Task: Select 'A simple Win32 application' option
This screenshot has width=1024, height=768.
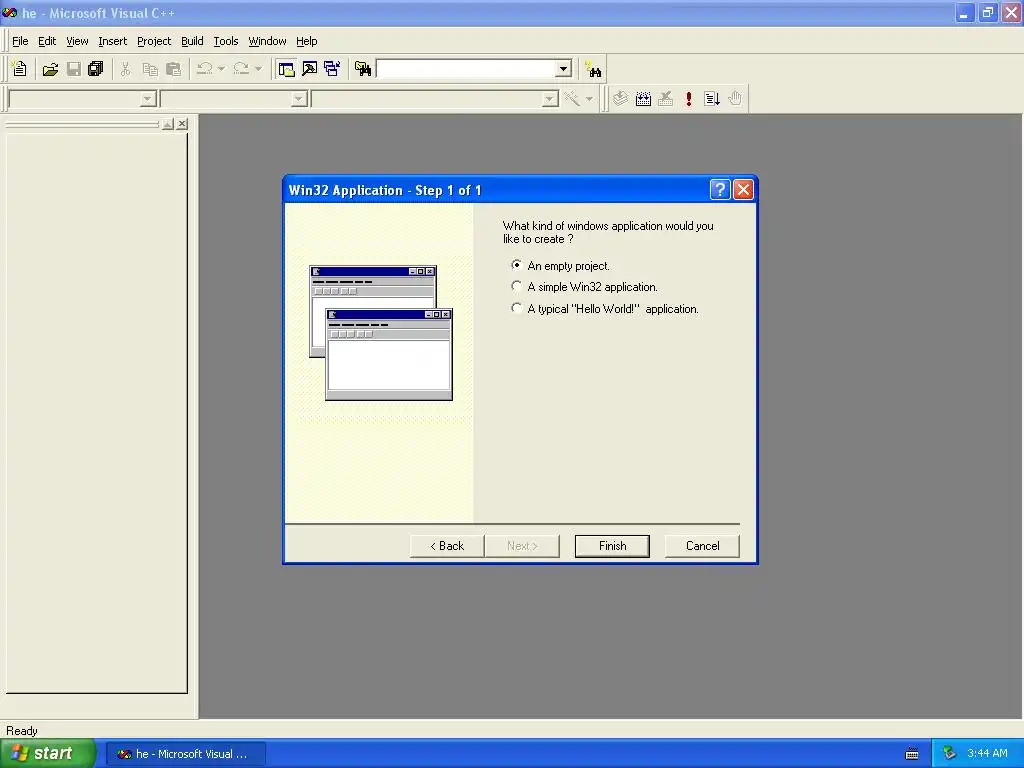Action: coord(517,286)
